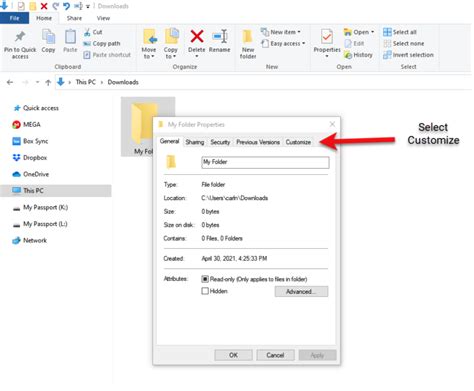Switch to the View ribbon tab

tap(103, 18)
